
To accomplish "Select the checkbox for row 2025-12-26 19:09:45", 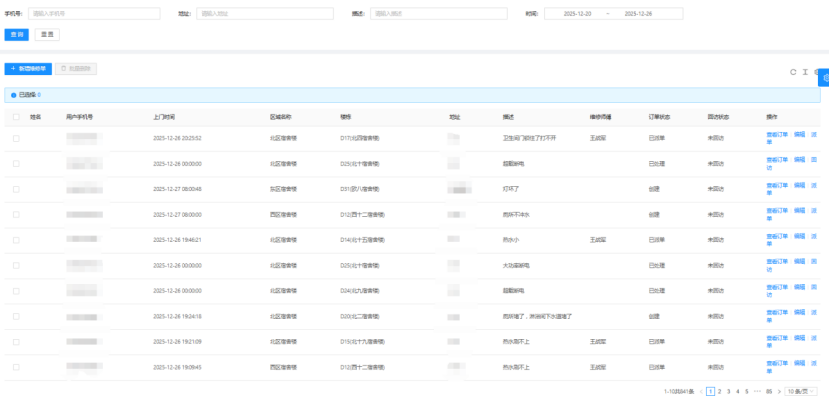I will pyautogui.click(x=16, y=368).
